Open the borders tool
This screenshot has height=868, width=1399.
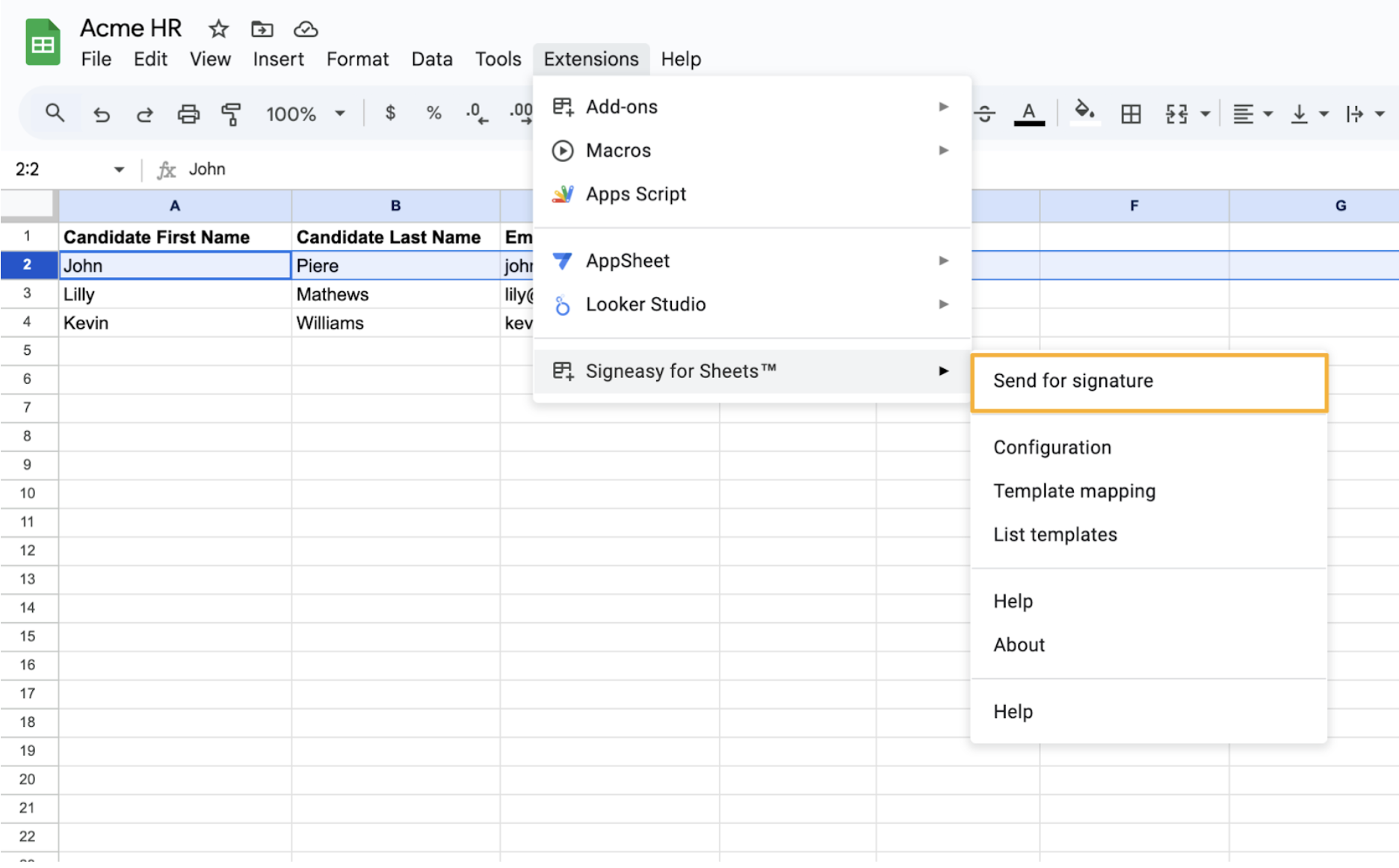click(1131, 114)
